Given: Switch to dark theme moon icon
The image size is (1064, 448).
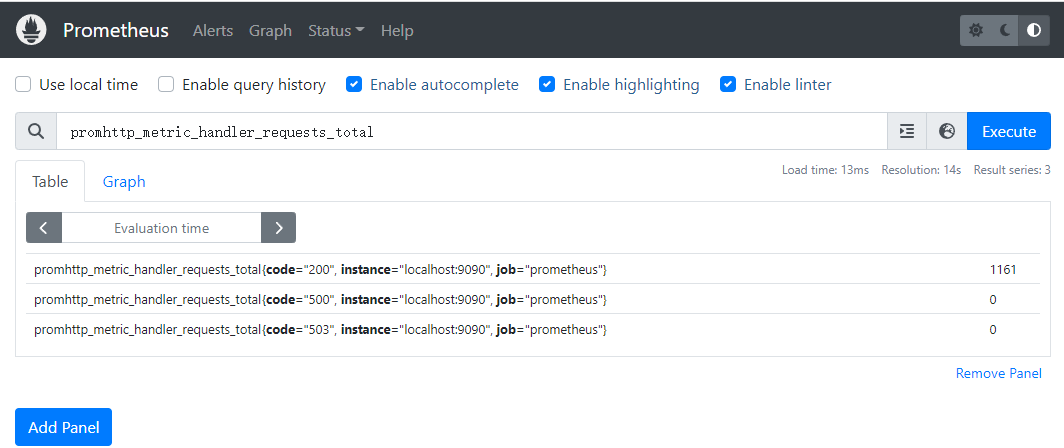Looking at the screenshot, I should pos(1005,31).
